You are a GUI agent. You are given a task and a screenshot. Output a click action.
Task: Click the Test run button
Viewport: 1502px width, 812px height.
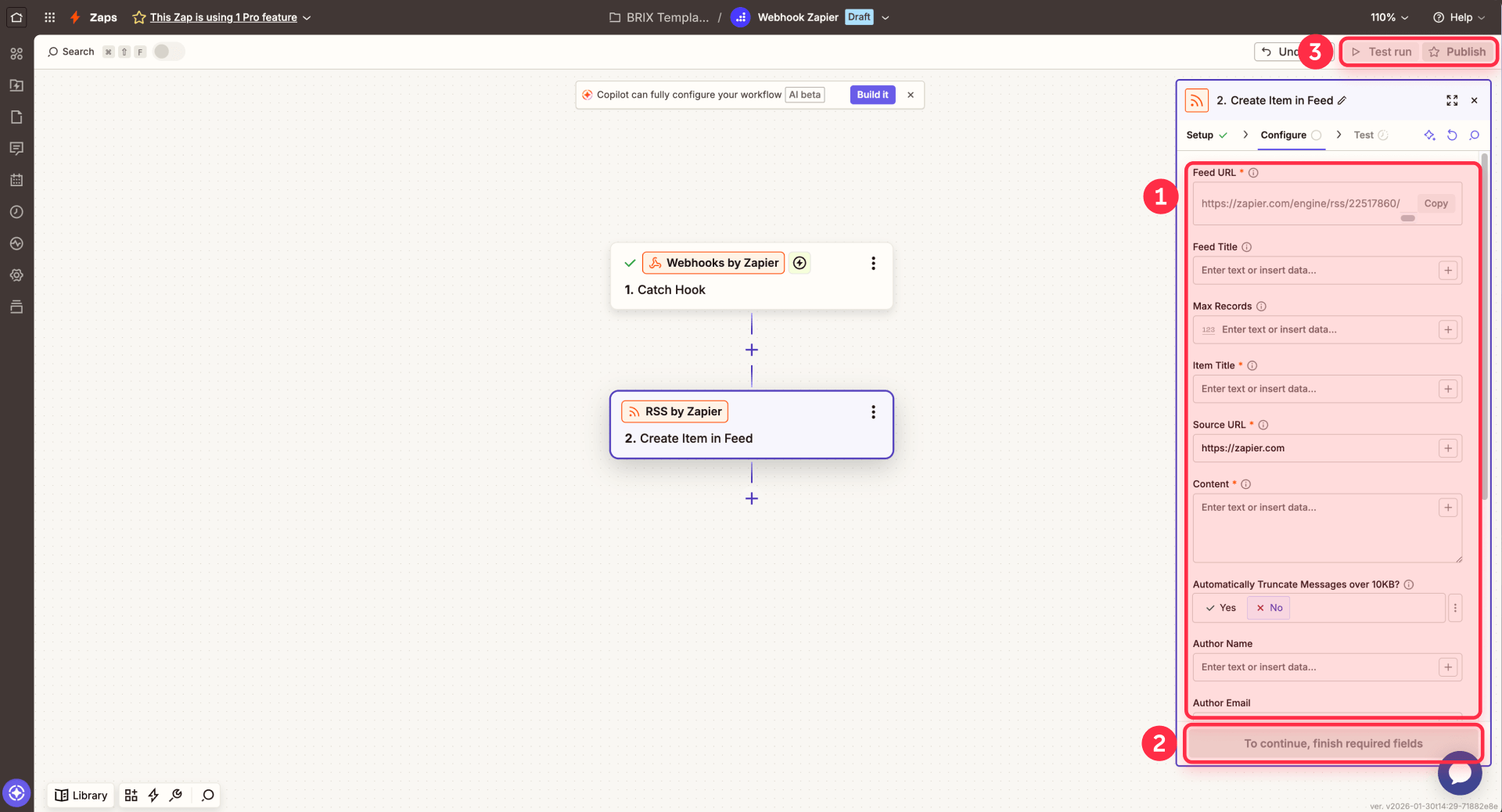click(x=1382, y=52)
